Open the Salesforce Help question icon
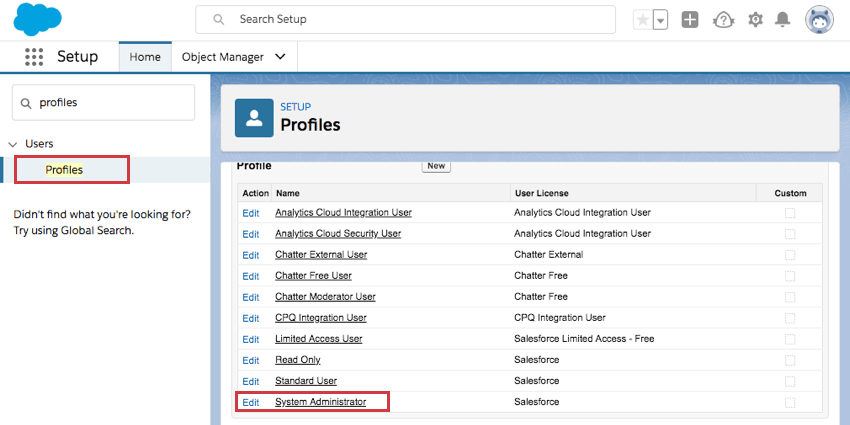 tap(723, 20)
